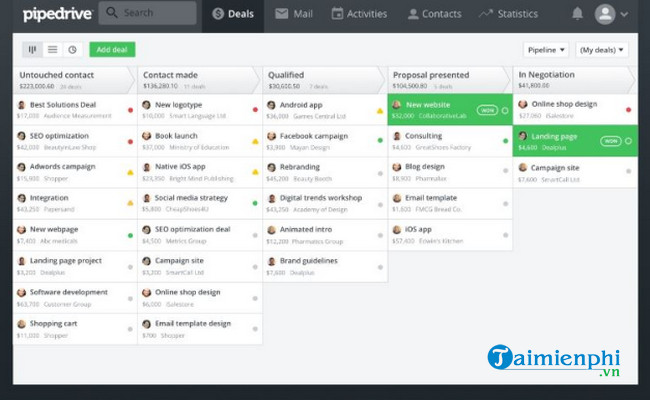650x400 pixels.
Task: Open the Brand guidelines deal
Action: coord(325,267)
